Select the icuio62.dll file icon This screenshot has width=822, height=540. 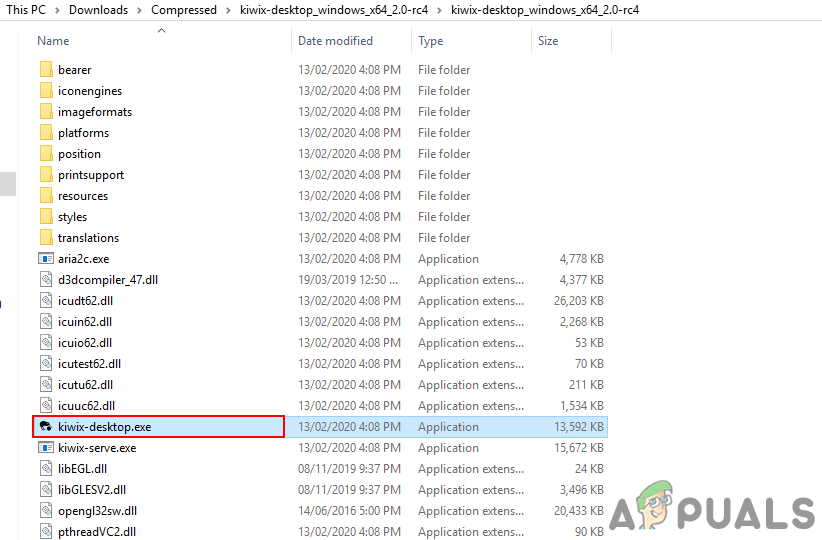[46, 342]
